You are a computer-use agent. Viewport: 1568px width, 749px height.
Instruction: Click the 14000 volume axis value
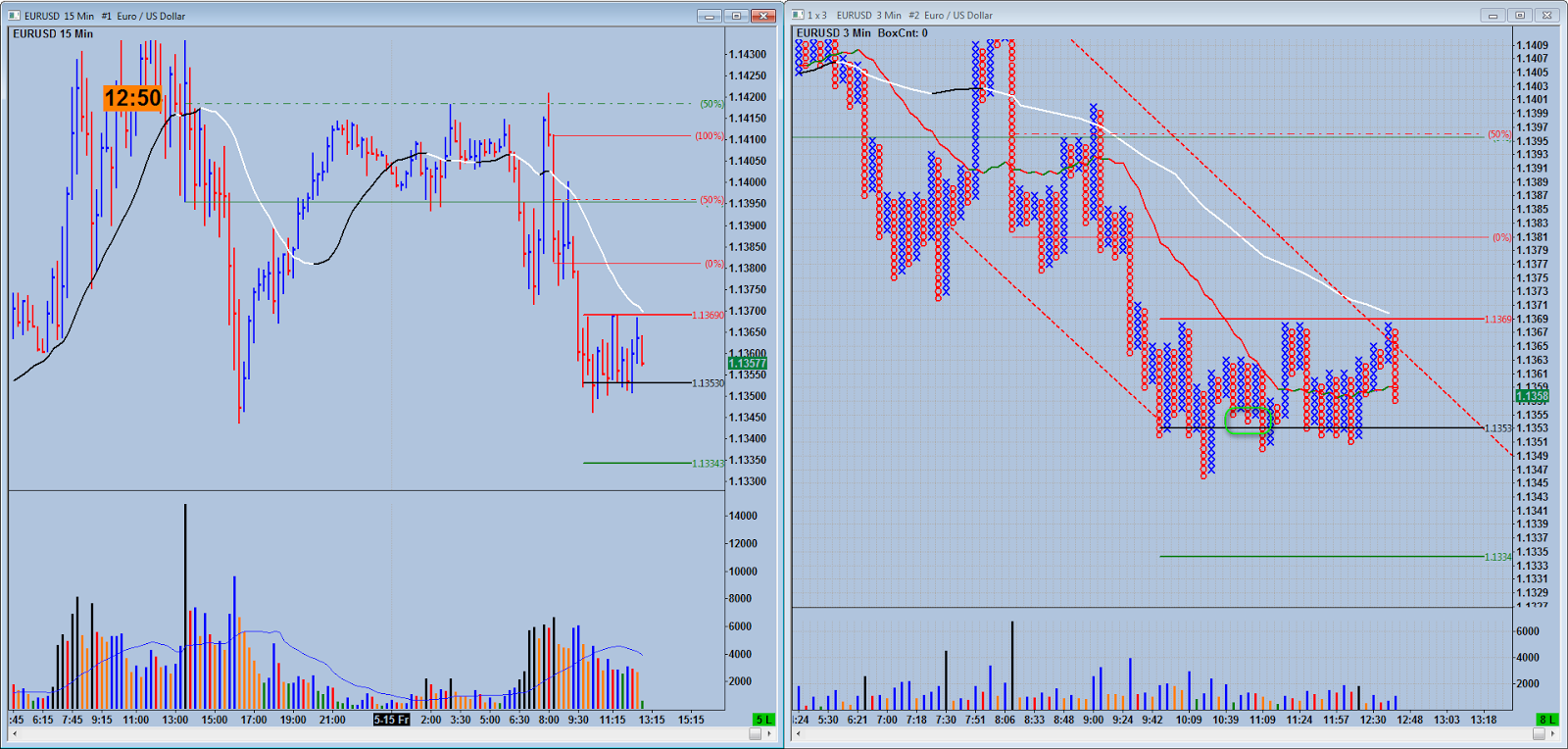[x=744, y=516]
